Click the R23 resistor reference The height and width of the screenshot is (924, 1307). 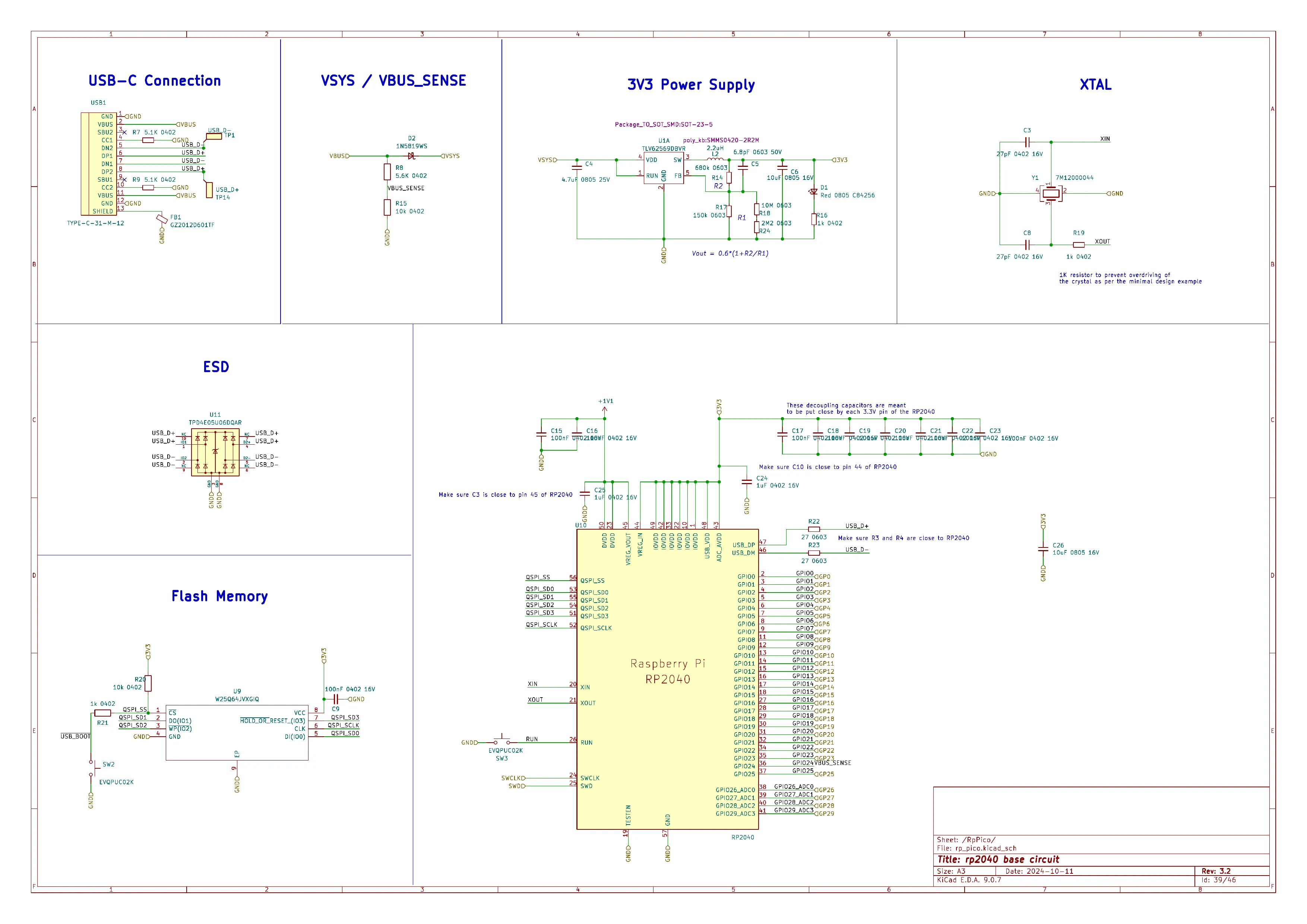point(814,545)
